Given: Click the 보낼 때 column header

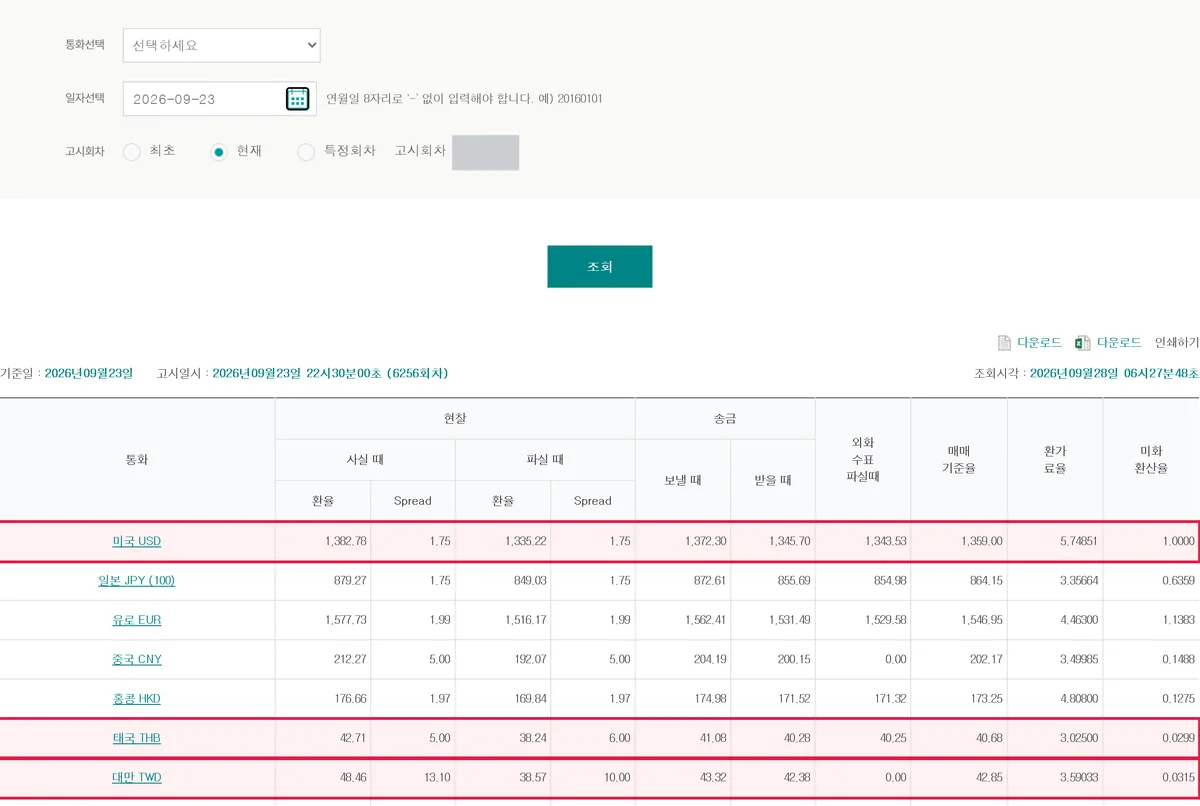Looking at the screenshot, I should coord(683,480).
